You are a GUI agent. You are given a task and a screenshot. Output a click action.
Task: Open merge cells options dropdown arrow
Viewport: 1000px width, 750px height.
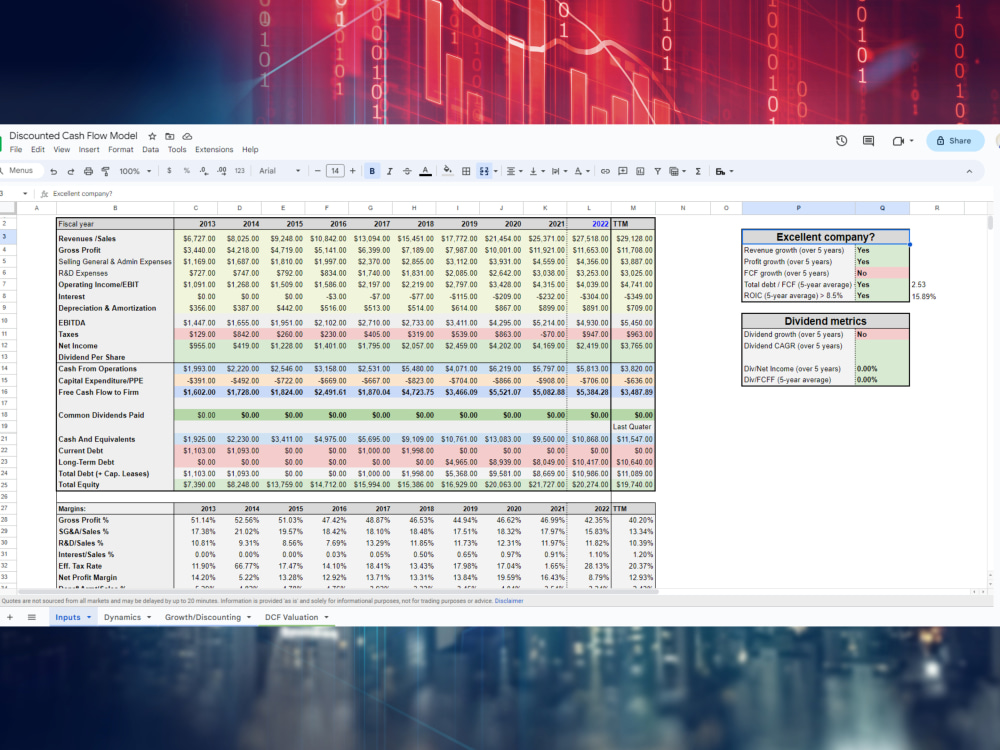pos(496,171)
